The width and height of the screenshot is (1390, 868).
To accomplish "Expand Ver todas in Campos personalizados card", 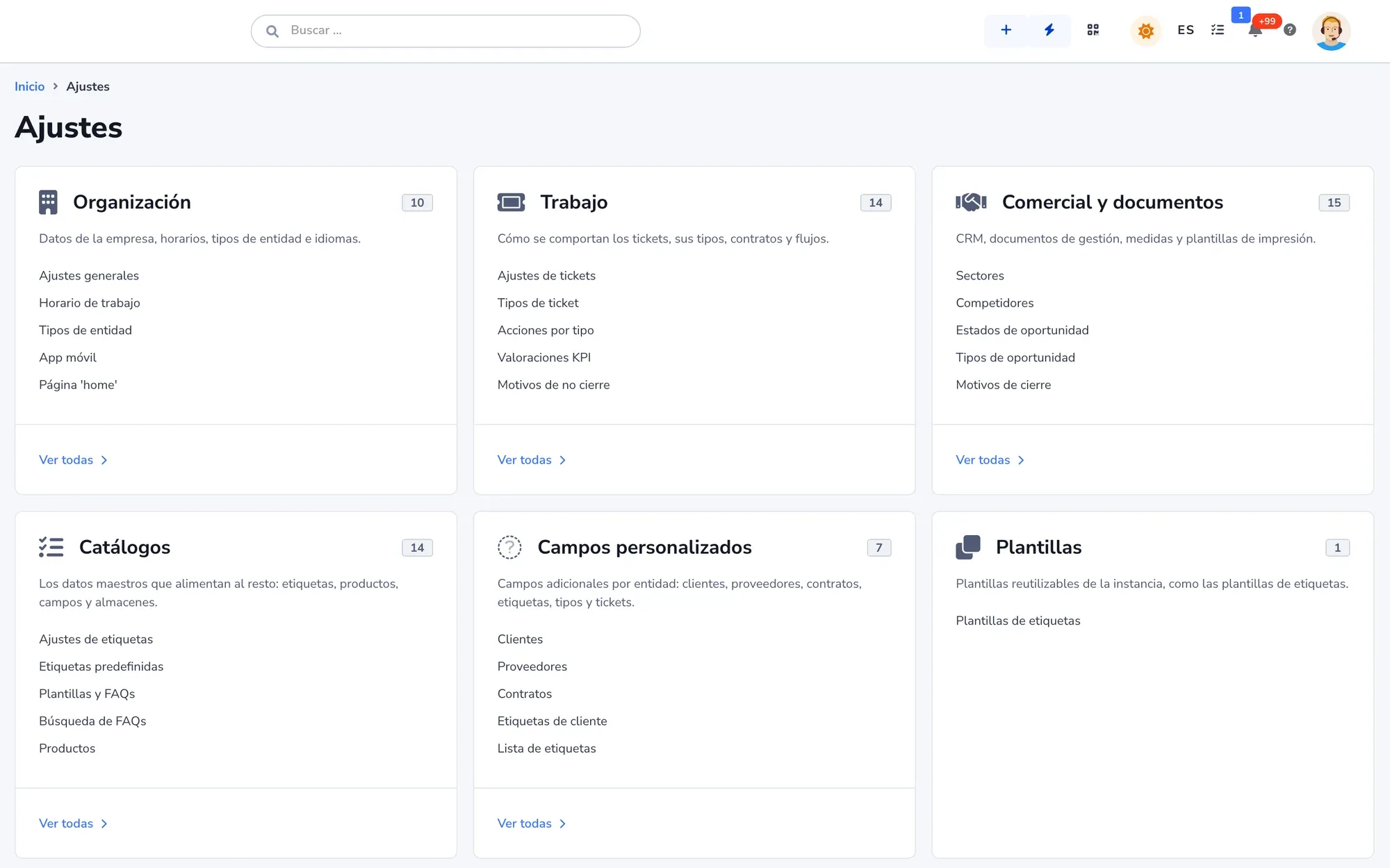I will (x=532, y=824).
